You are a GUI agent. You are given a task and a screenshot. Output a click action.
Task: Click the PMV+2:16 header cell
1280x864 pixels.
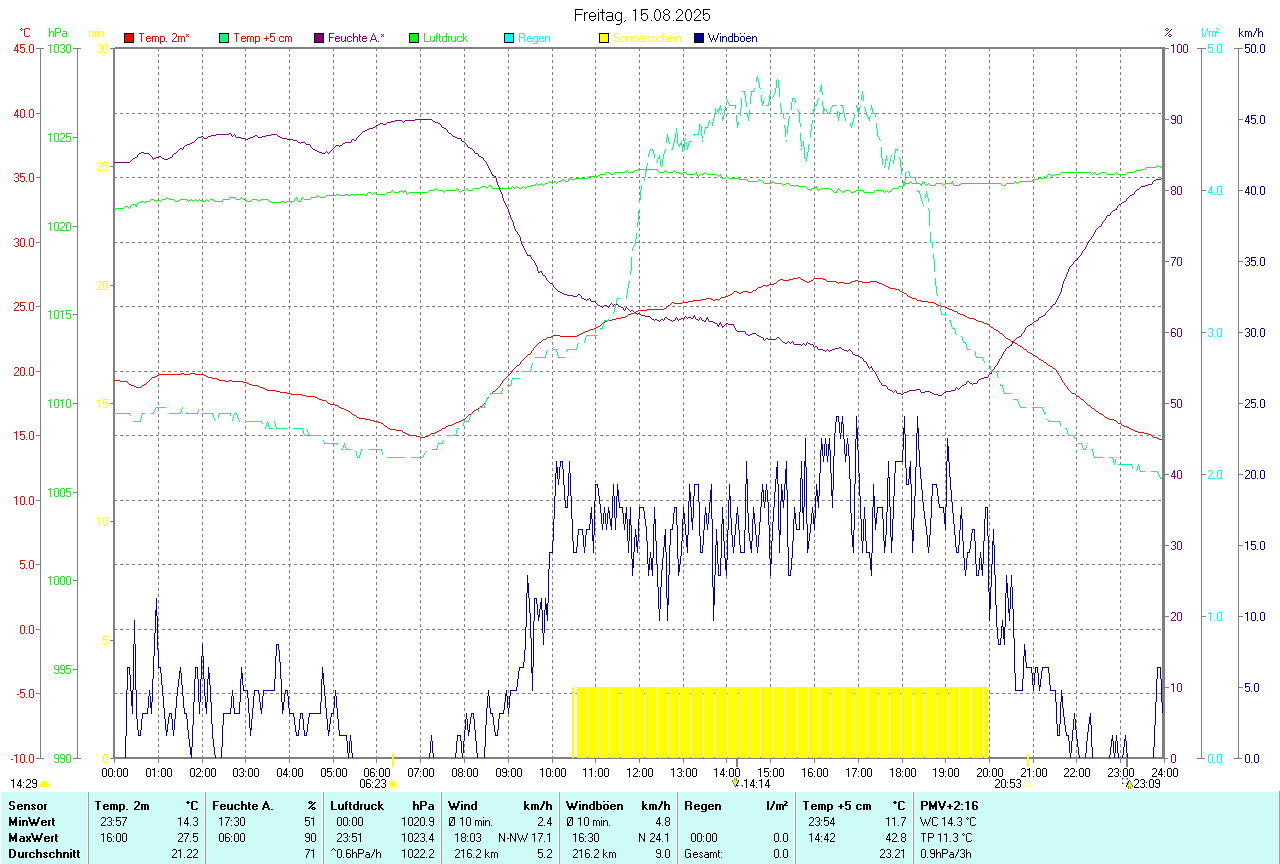click(950, 805)
